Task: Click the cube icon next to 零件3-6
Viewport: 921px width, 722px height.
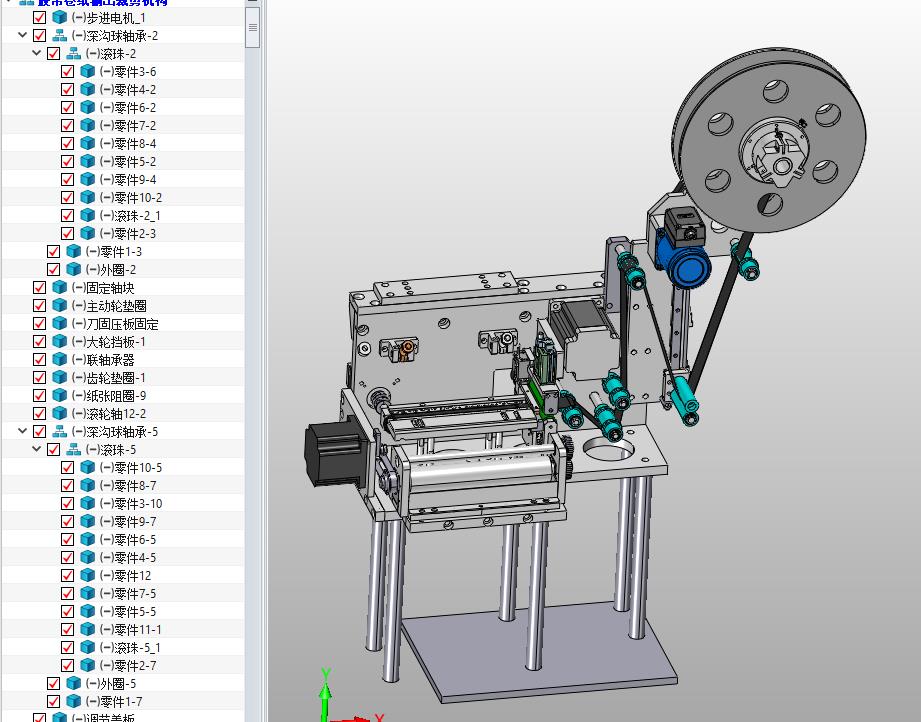Action: [x=88, y=72]
